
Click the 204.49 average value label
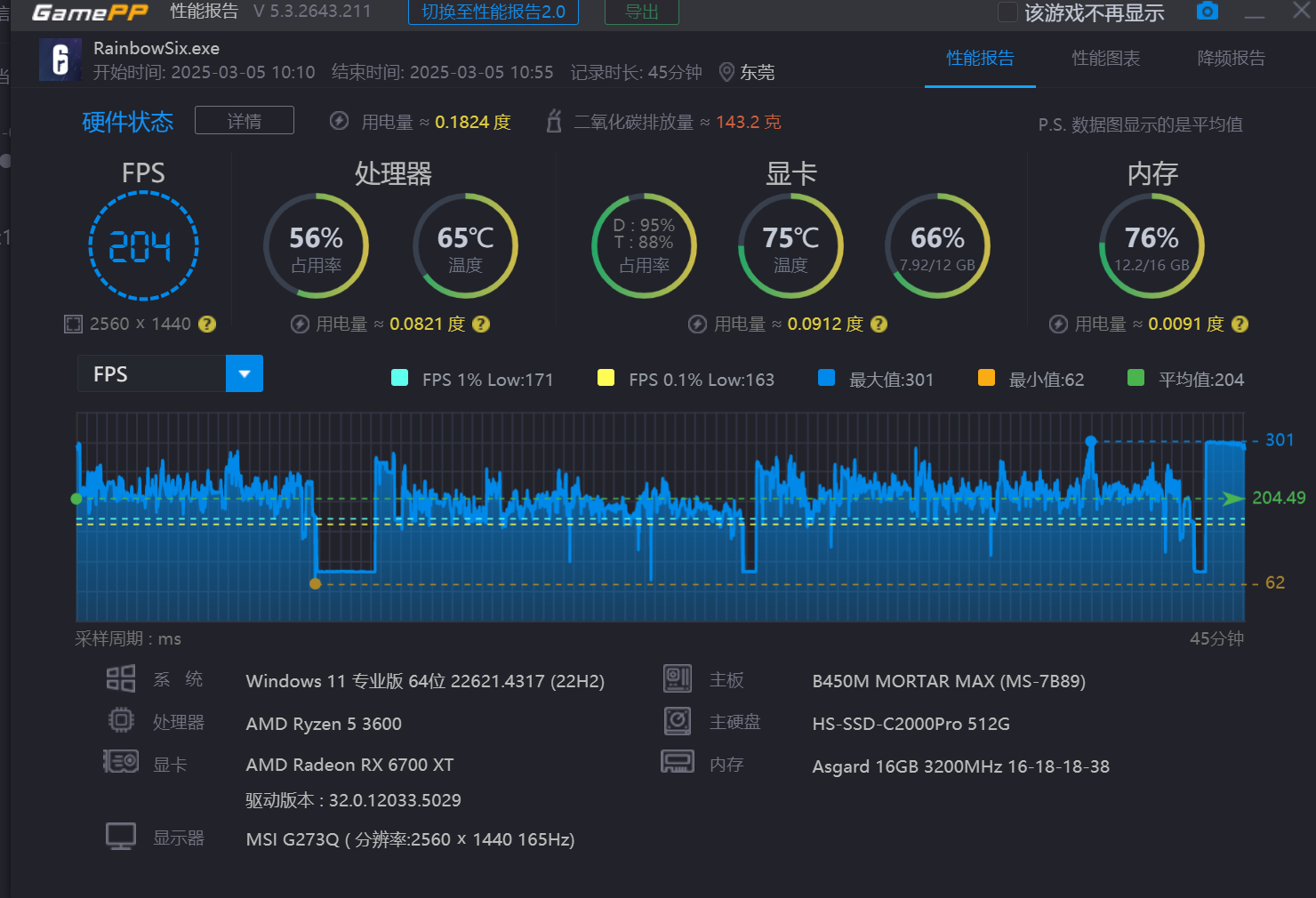point(1279,498)
